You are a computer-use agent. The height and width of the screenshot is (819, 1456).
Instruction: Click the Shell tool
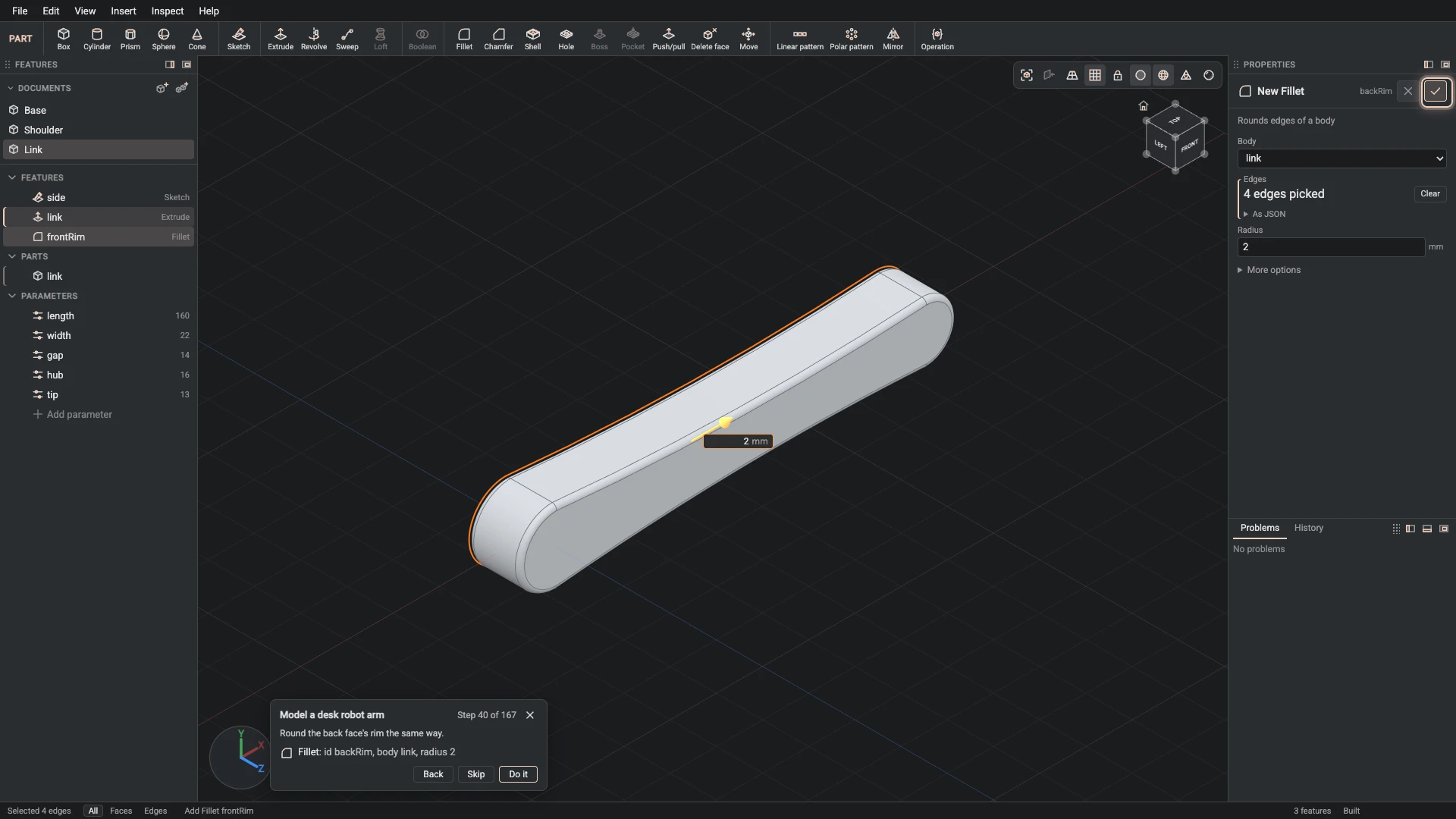pyautogui.click(x=533, y=39)
